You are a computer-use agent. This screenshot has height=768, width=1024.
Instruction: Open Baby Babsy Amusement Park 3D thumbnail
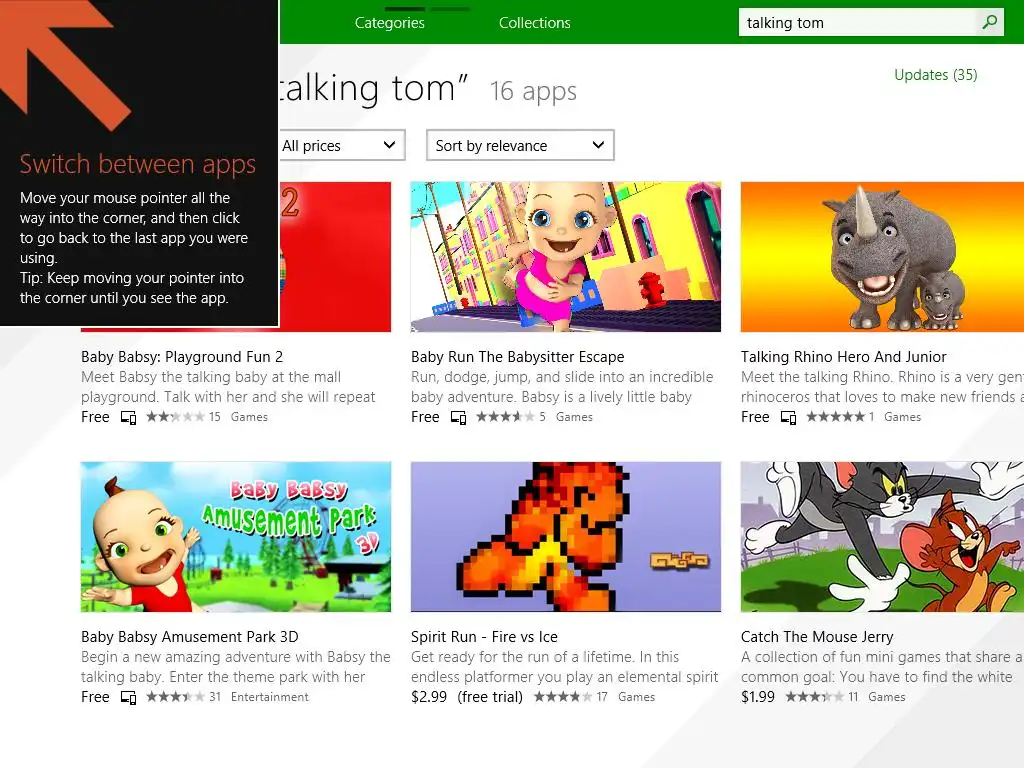tap(236, 537)
